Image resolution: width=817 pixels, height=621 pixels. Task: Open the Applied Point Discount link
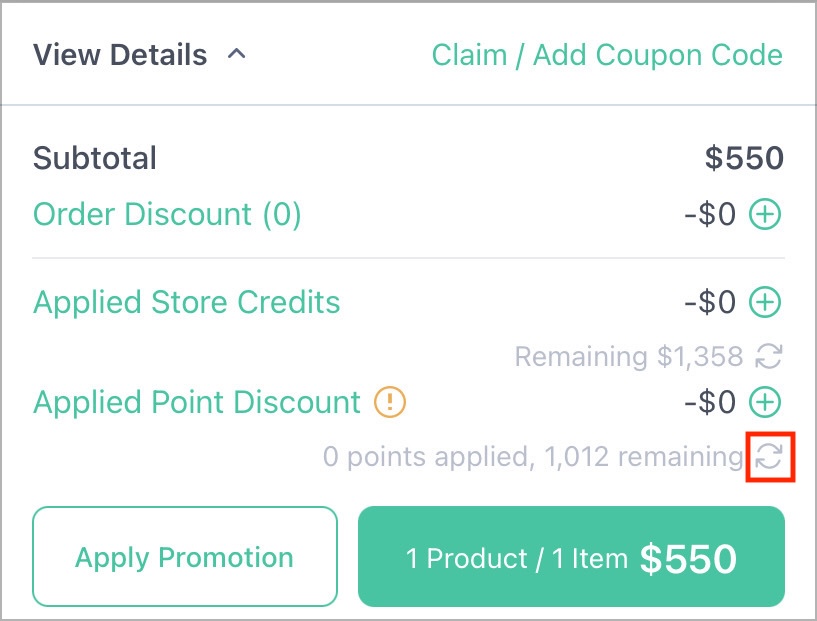pos(196,402)
